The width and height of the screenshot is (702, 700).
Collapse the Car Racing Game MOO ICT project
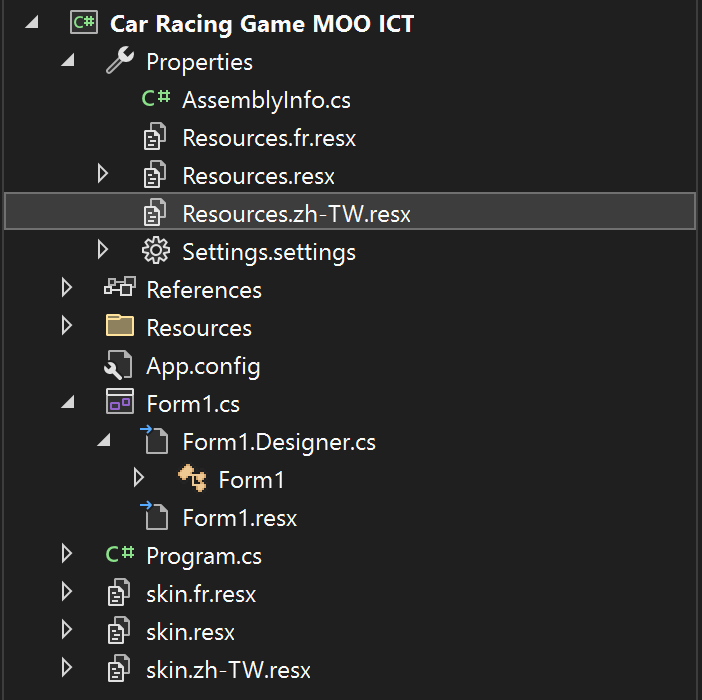(31, 23)
